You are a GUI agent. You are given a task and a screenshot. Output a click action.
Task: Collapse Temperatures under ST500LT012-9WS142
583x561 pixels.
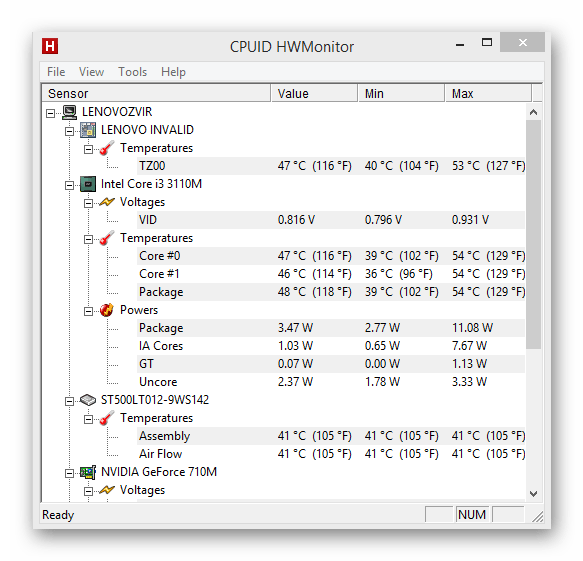click(x=88, y=419)
